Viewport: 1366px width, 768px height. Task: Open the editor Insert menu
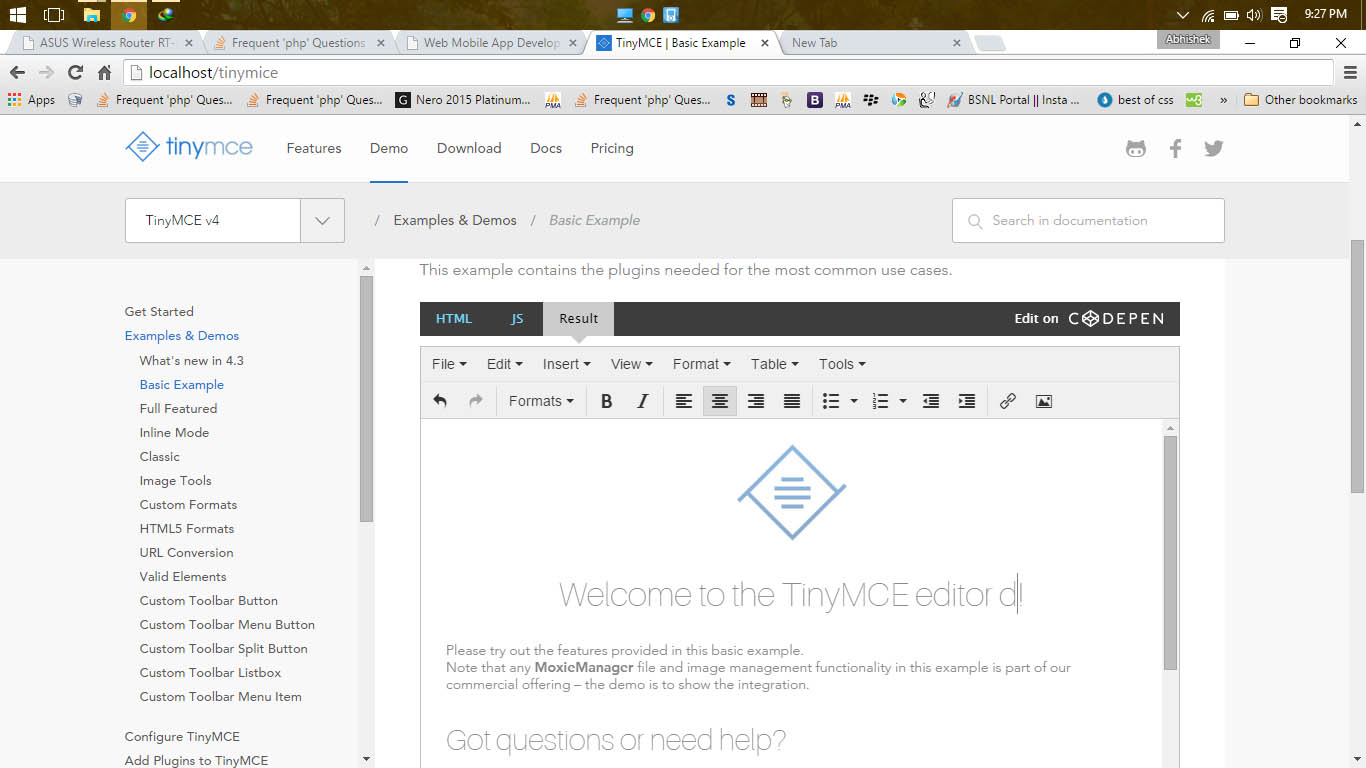coord(566,364)
